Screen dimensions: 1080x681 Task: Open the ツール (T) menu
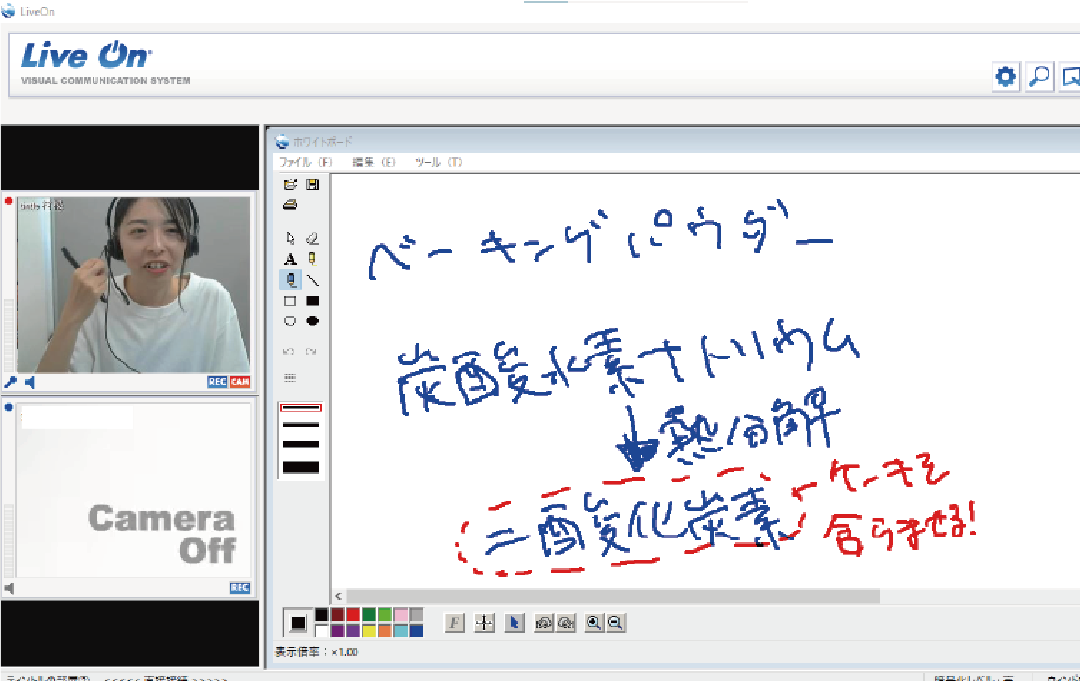click(x=440, y=162)
